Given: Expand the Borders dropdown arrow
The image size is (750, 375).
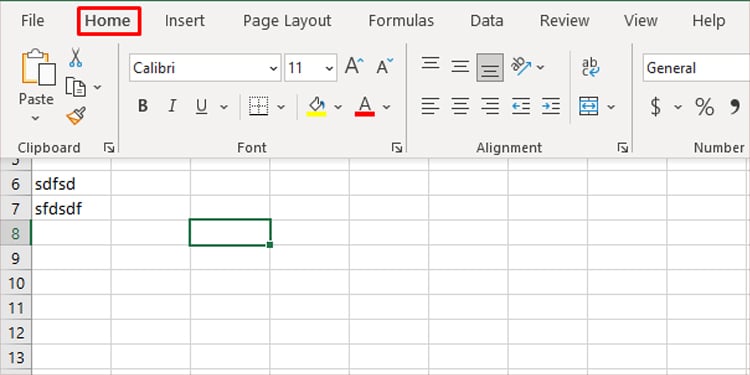Looking at the screenshot, I should tap(281, 107).
